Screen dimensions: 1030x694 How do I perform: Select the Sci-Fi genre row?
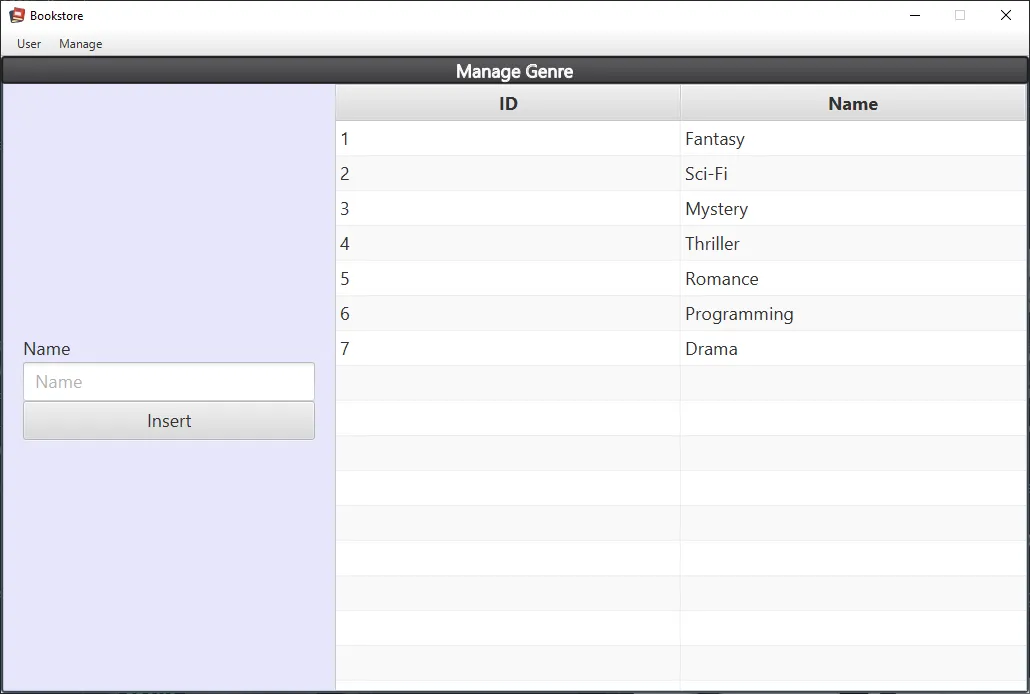coord(706,174)
